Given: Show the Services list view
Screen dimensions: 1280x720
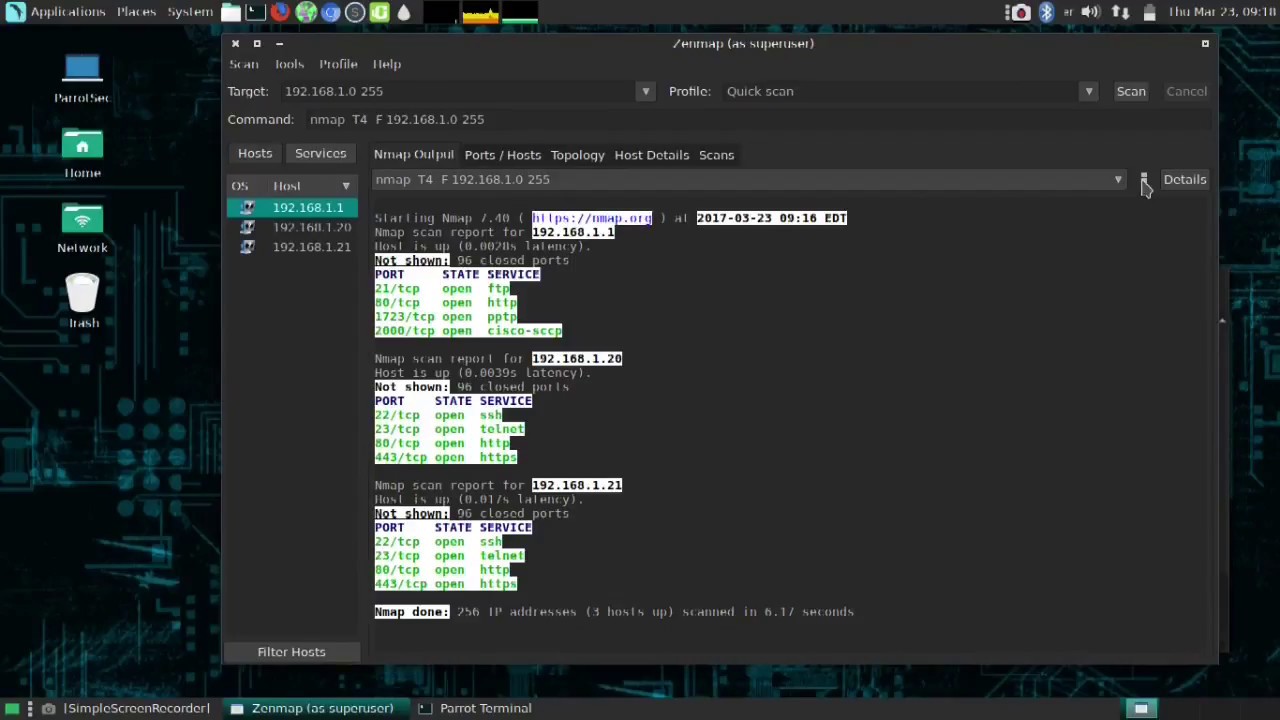Looking at the screenshot, I should pyautogui.click(x=320, y=153).
